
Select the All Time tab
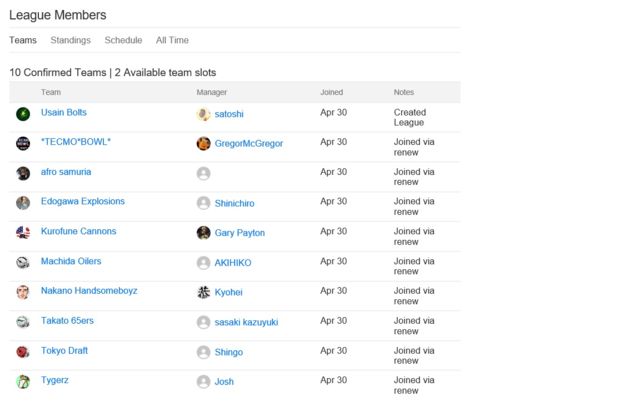coord(172,40)
